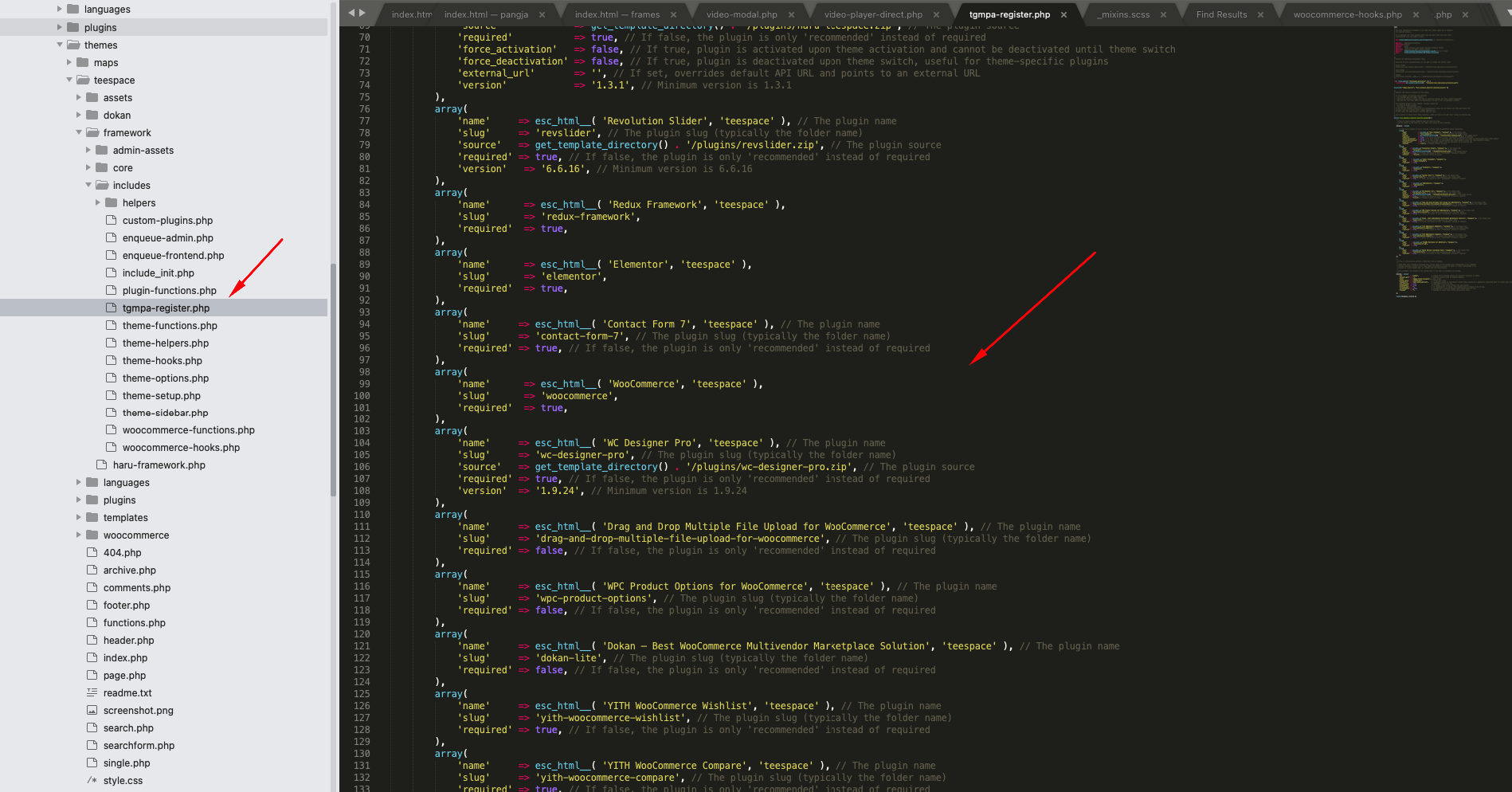Click the include_init.php file icon
Viewport: 1512px width, 792px height.
pos(112,272)
